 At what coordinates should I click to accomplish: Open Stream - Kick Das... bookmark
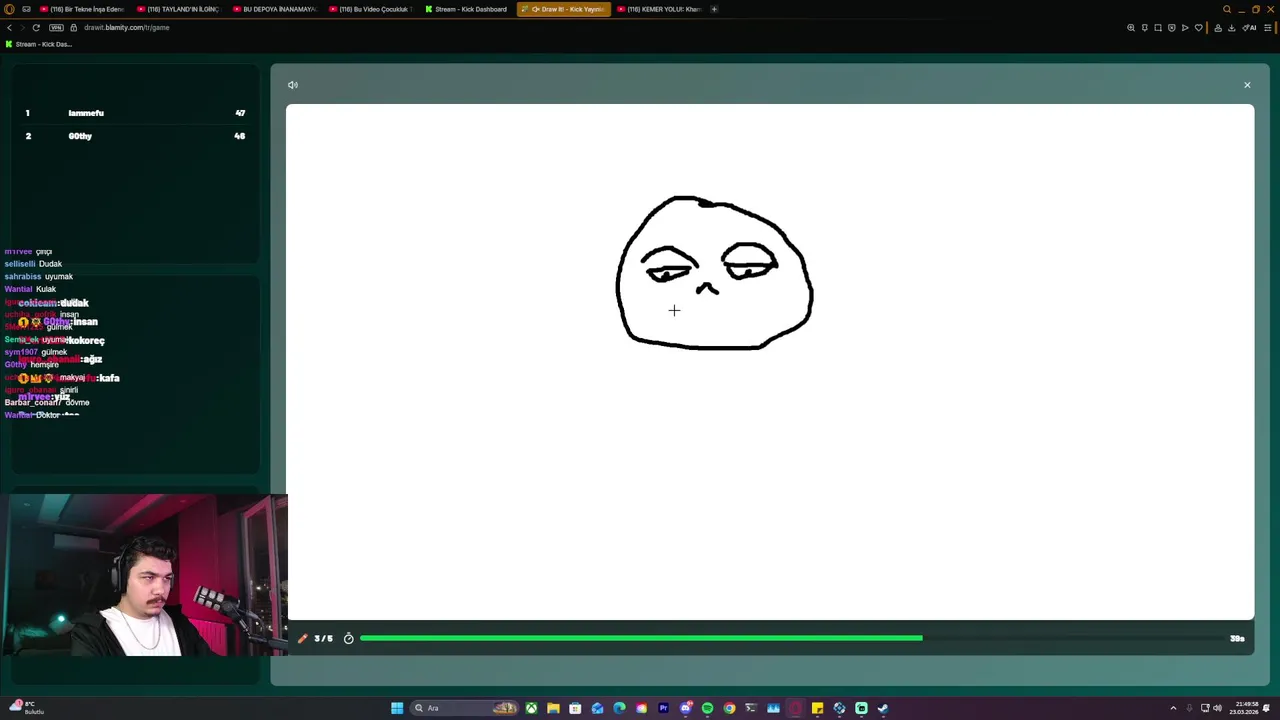click(39, 44)
